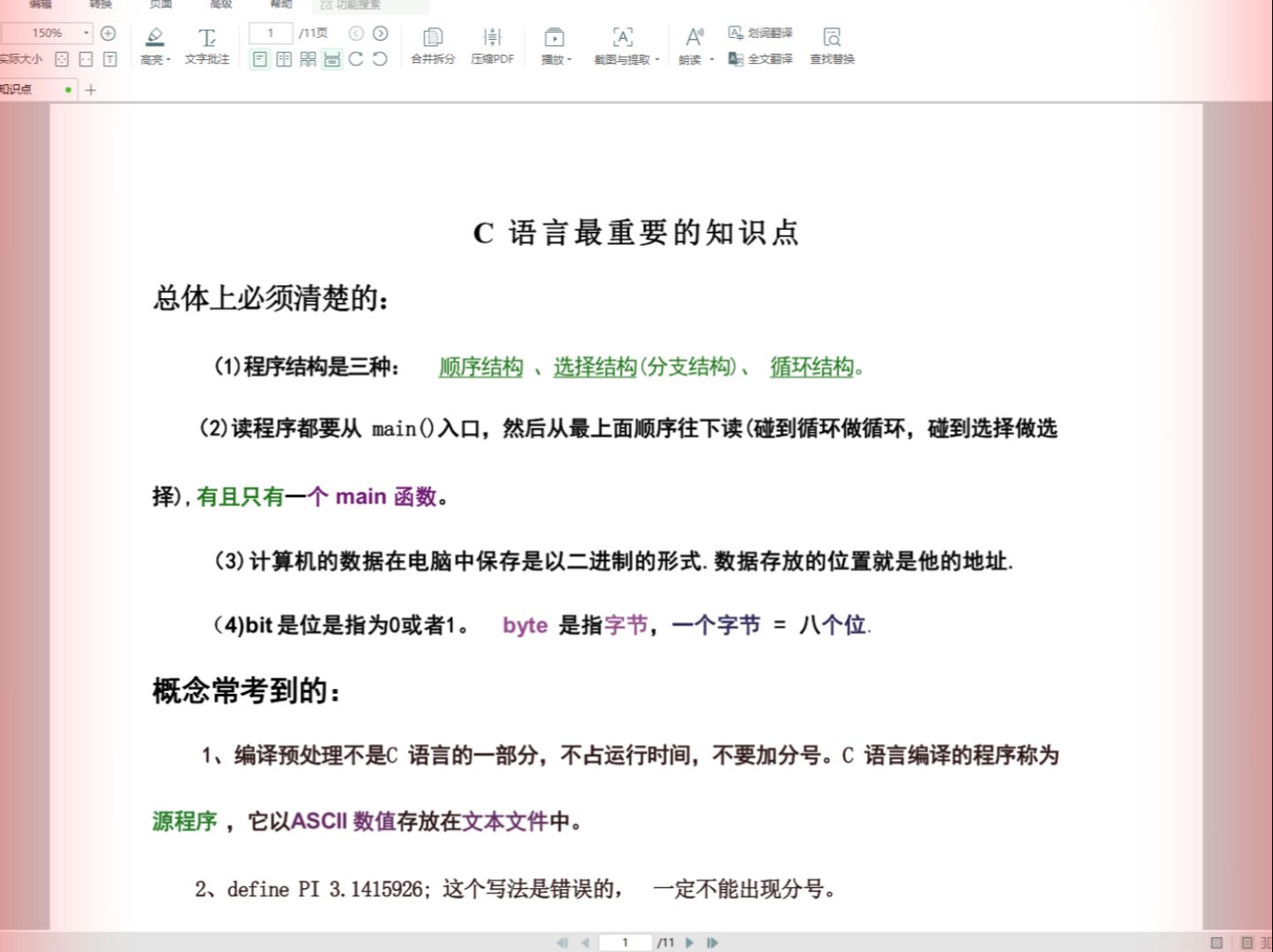Open a new tab with plus button
1273x952 pixels.
tap(90, 89)
